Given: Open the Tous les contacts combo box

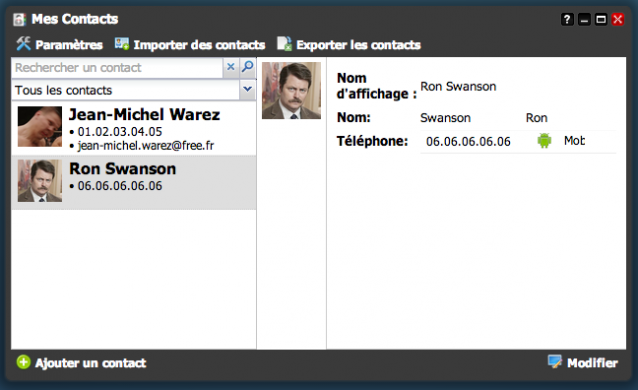Looking at the screenshot, I should (x=133, y=90).
